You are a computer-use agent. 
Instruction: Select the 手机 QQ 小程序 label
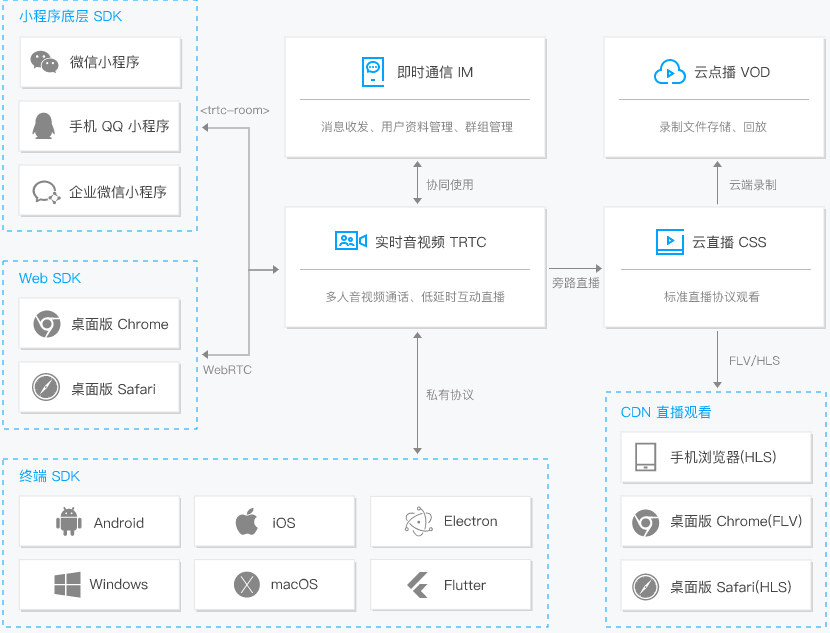119,126
